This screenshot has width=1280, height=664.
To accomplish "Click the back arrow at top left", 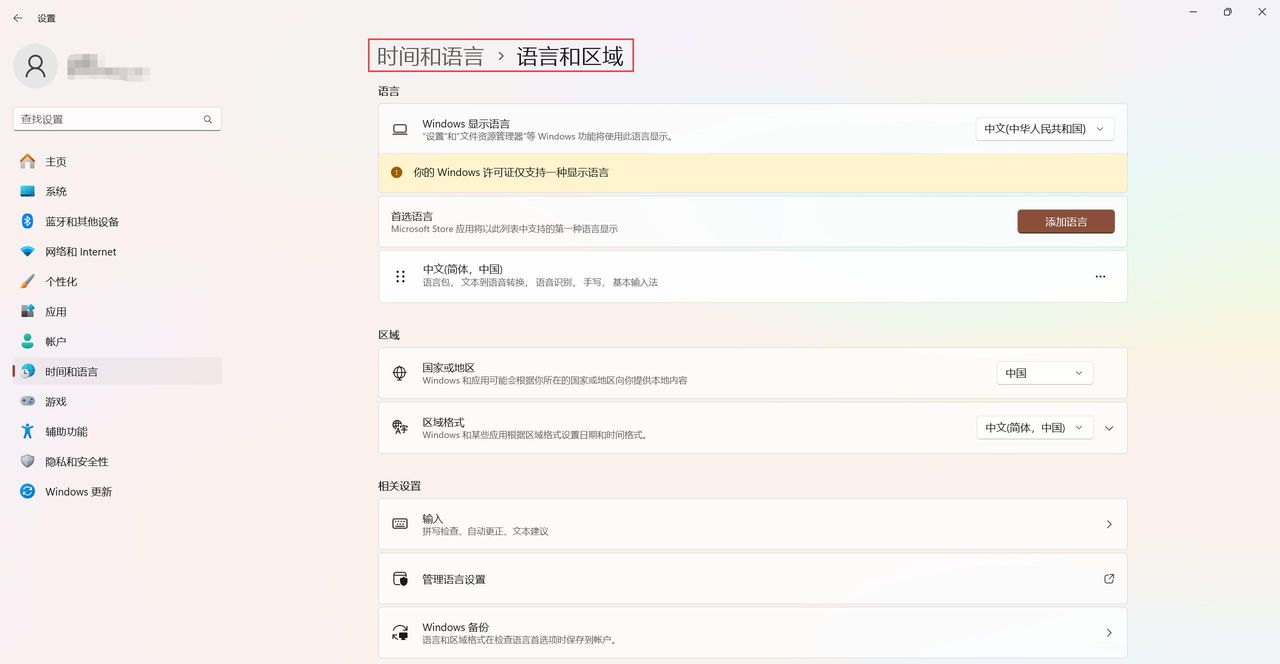I will point(17,17).
